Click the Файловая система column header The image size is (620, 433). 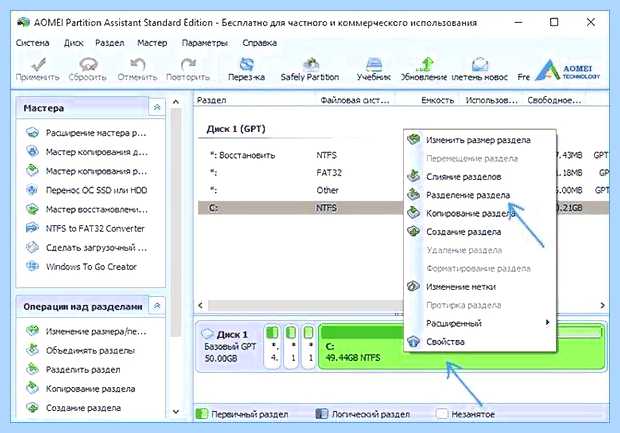tap(355, 100)
